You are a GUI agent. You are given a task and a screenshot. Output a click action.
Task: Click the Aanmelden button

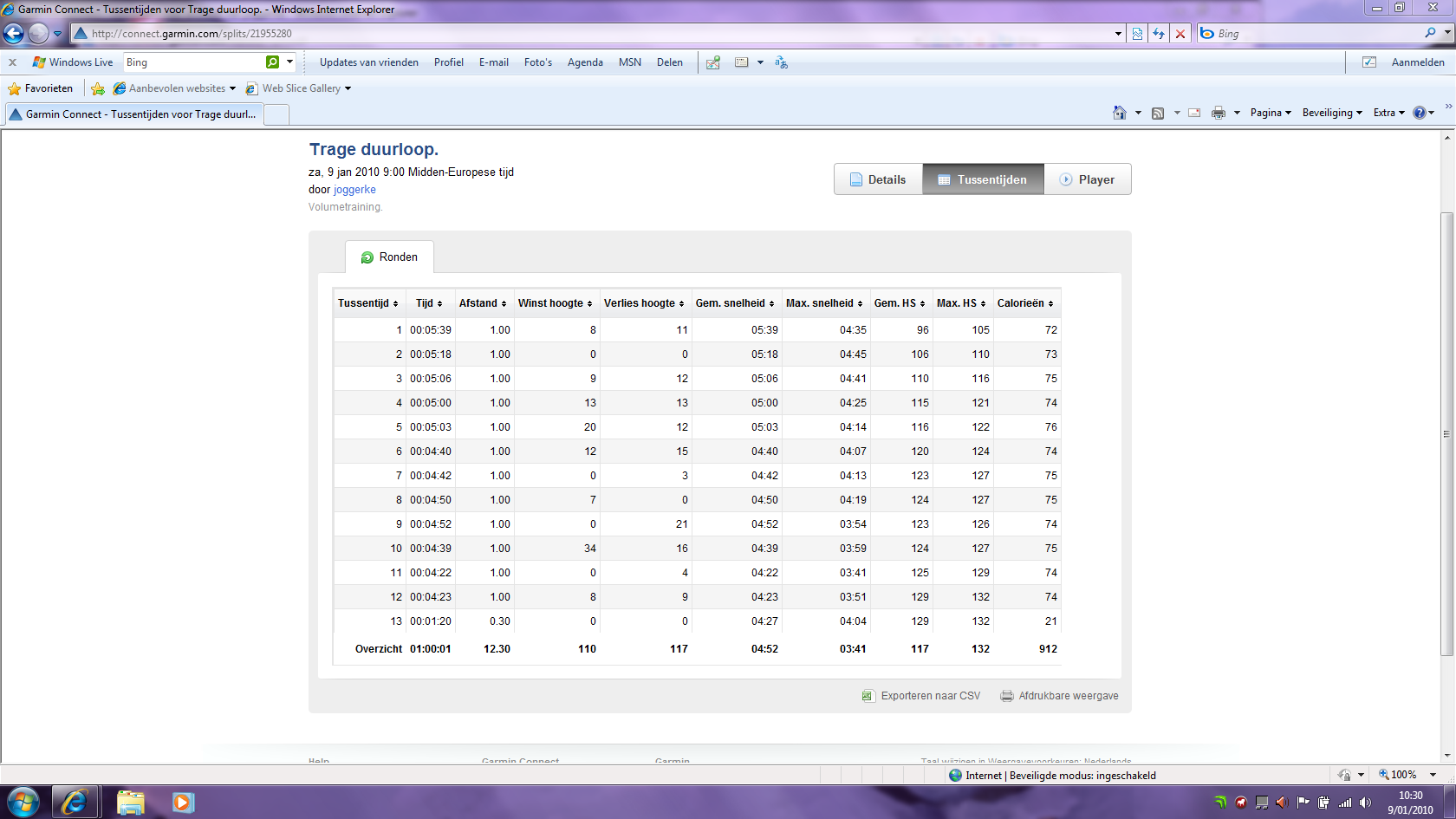tap(1418, 62)
